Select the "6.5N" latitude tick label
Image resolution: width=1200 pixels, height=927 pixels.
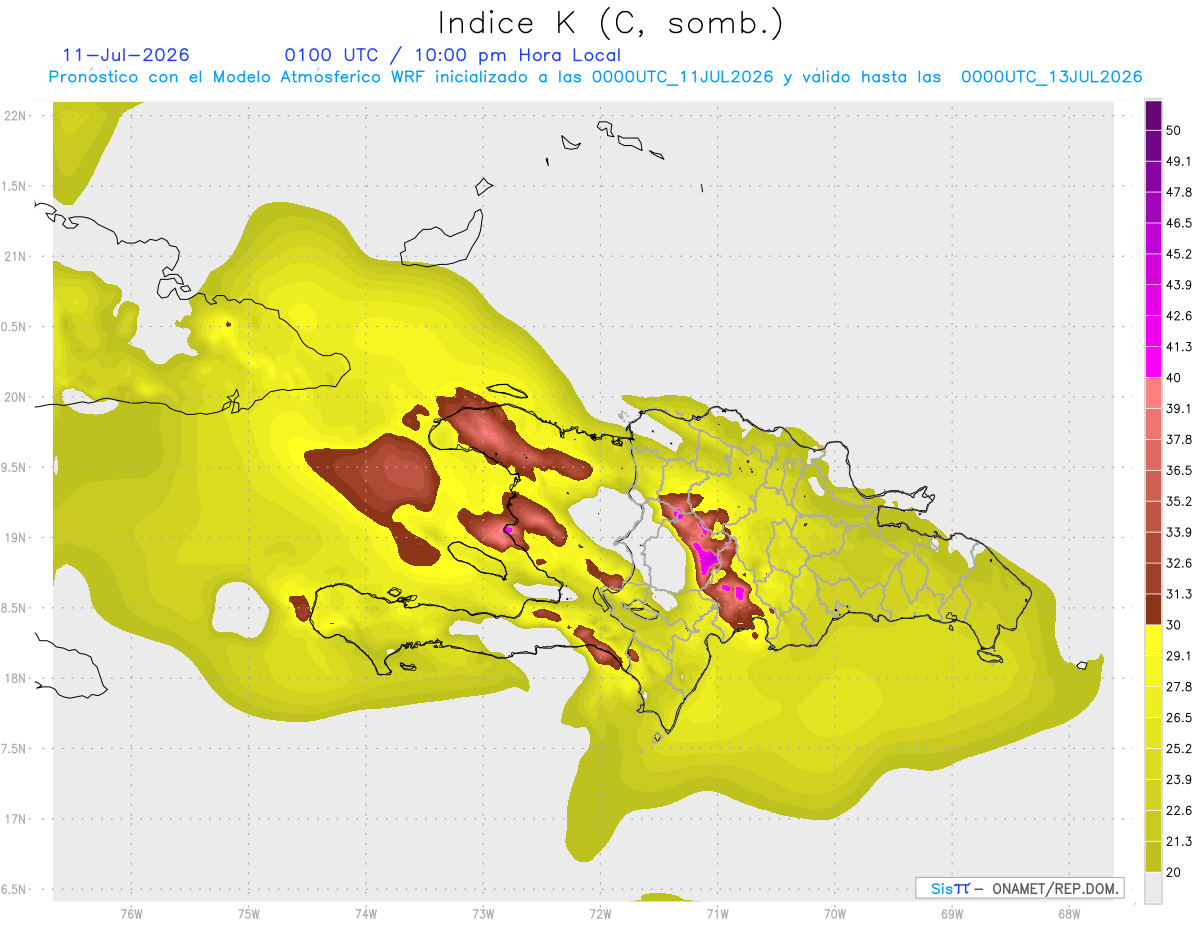(x=15, y=889)
